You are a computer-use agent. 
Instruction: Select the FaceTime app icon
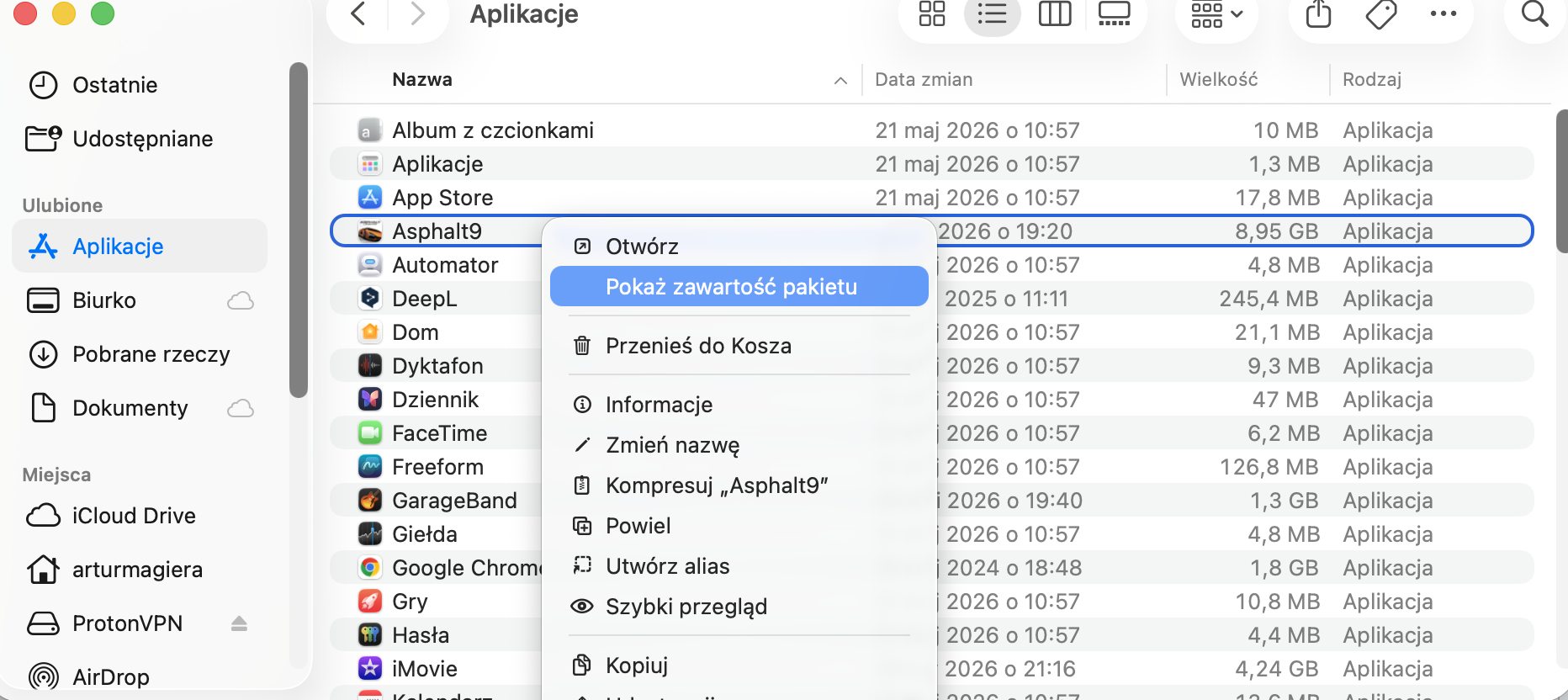pos(369,433)
